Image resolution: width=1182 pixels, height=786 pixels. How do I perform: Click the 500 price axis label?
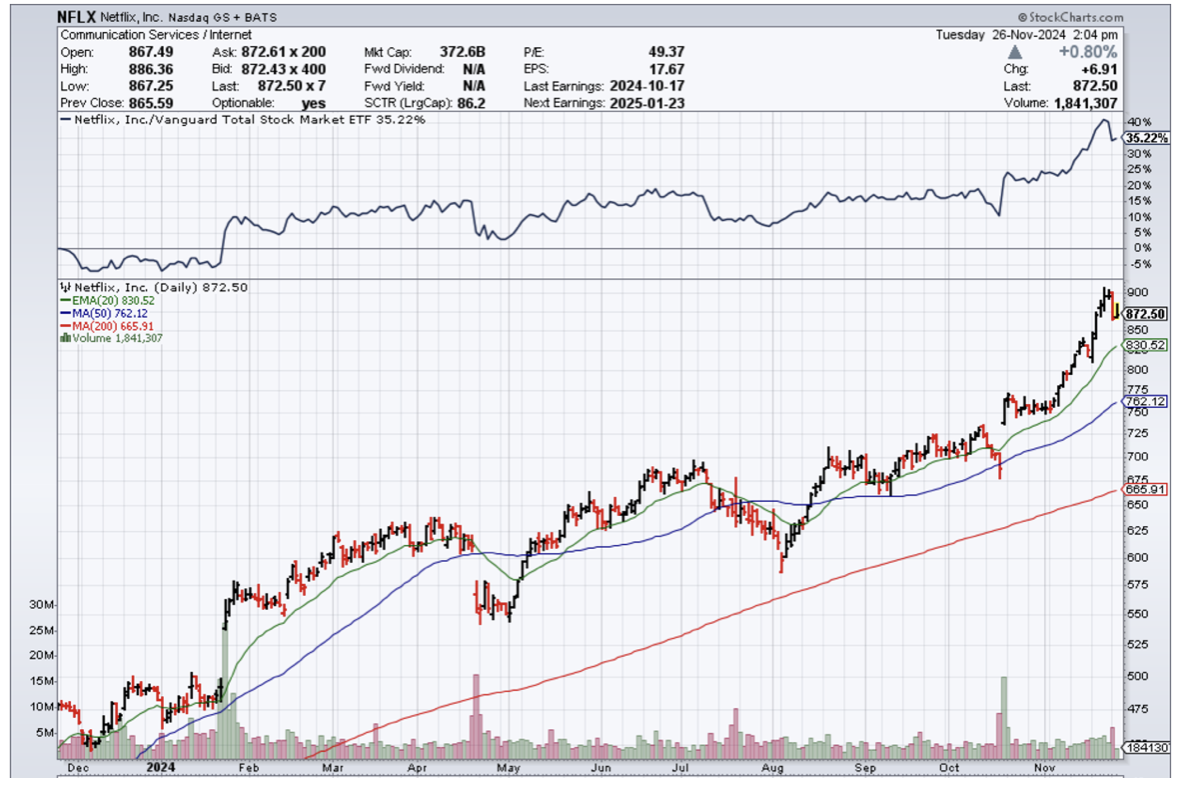(1138, 676)
